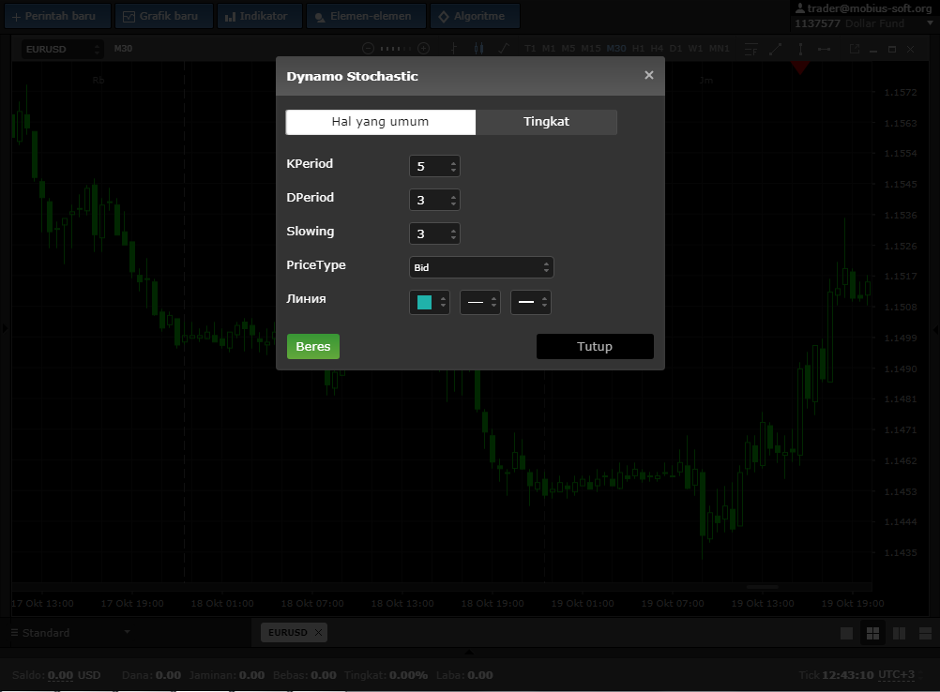Open the Elemen-elemen menu

coord(366,16)
